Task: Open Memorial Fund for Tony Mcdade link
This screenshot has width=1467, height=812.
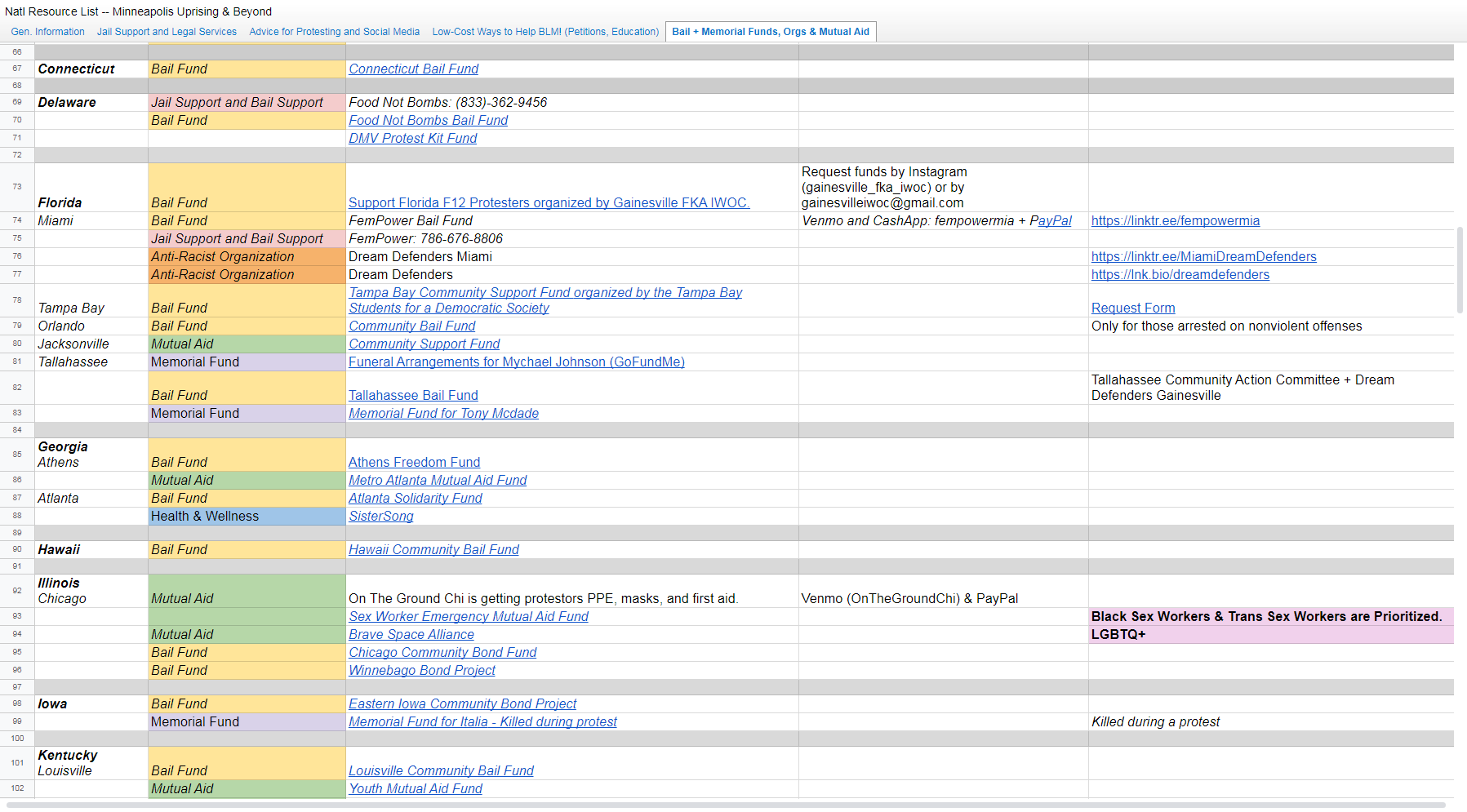Action: (x=444, y=414)
